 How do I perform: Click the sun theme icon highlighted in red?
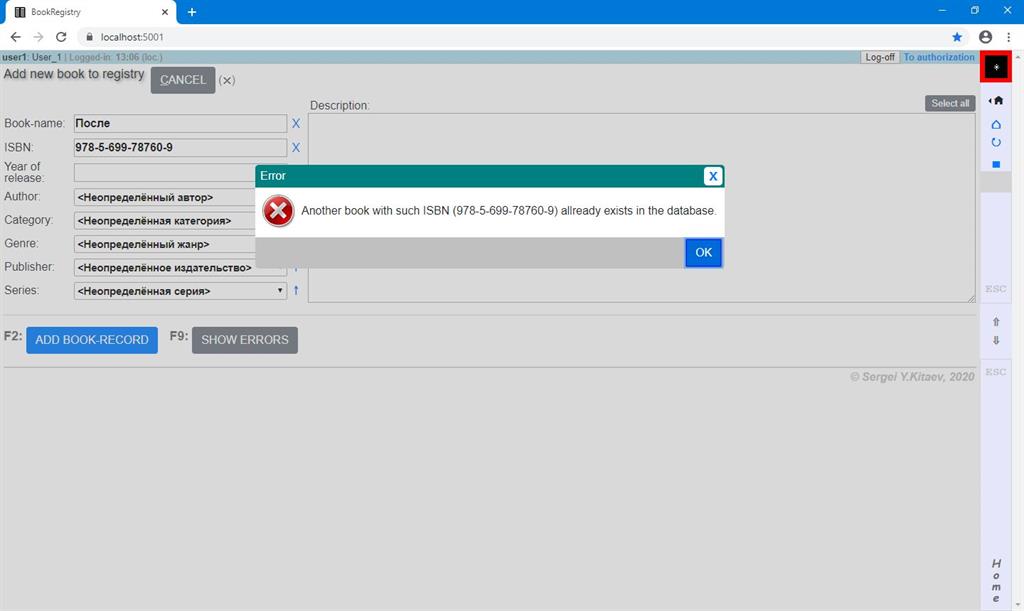point(996,67)
